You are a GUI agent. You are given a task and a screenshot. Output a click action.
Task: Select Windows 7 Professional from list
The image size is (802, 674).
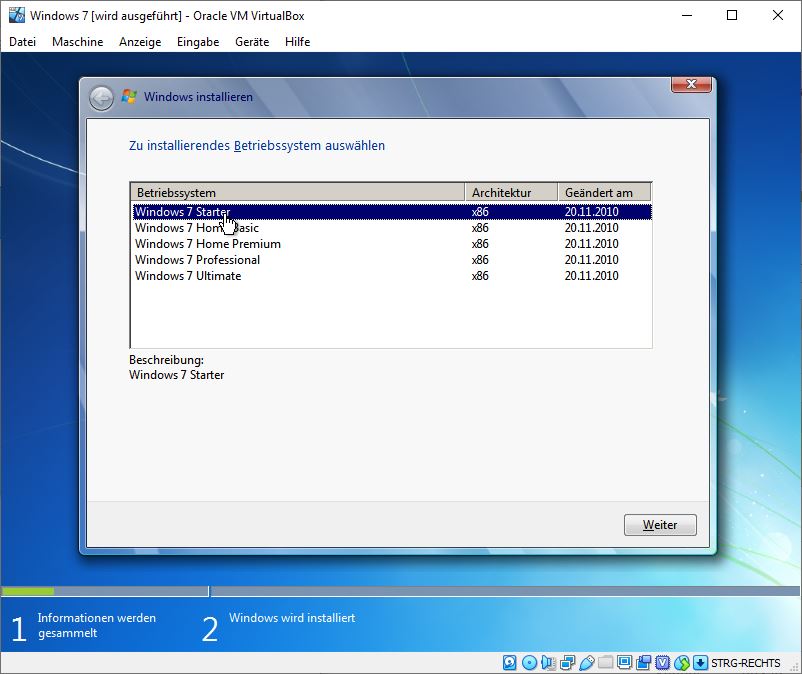pos(197,260)
